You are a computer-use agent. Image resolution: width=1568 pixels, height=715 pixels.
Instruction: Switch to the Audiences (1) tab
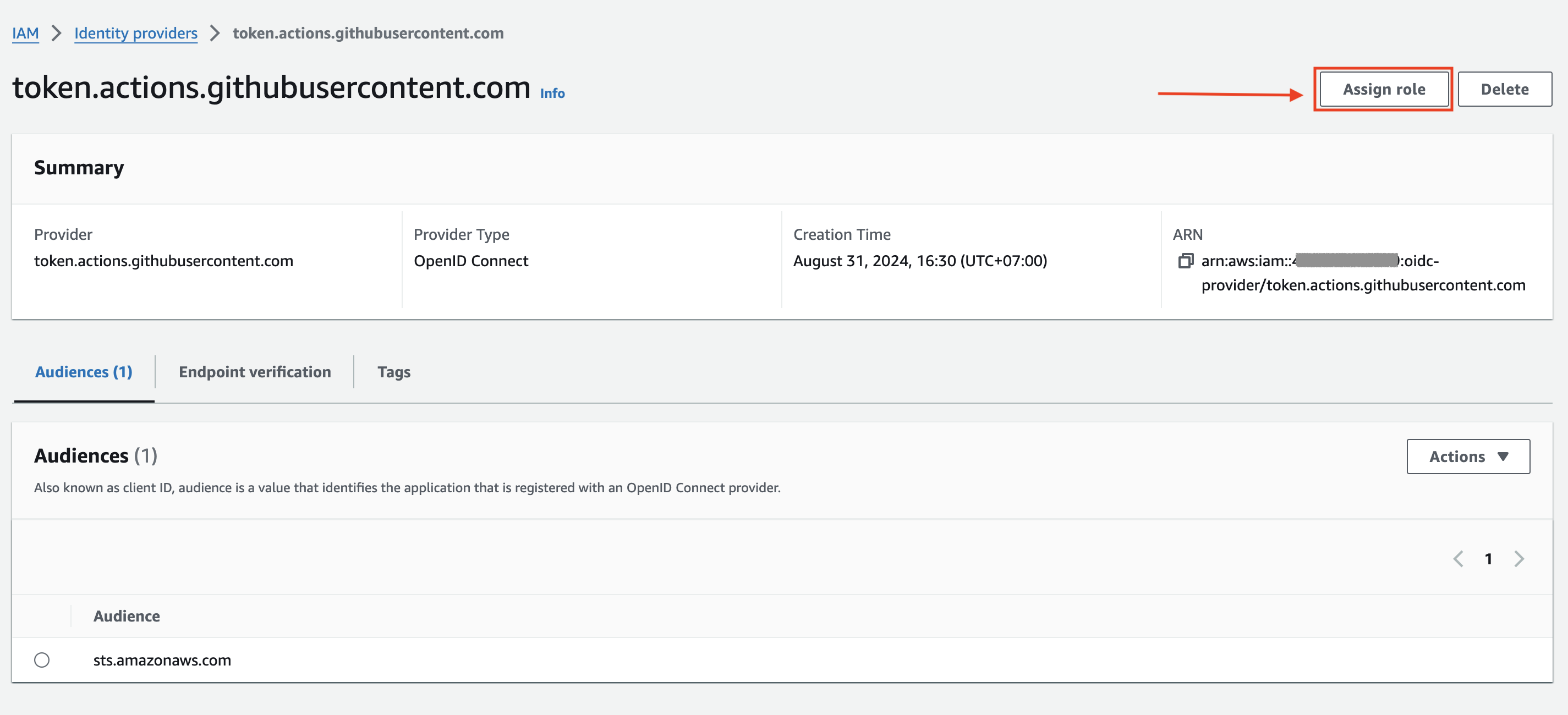(x=84, y=372)
